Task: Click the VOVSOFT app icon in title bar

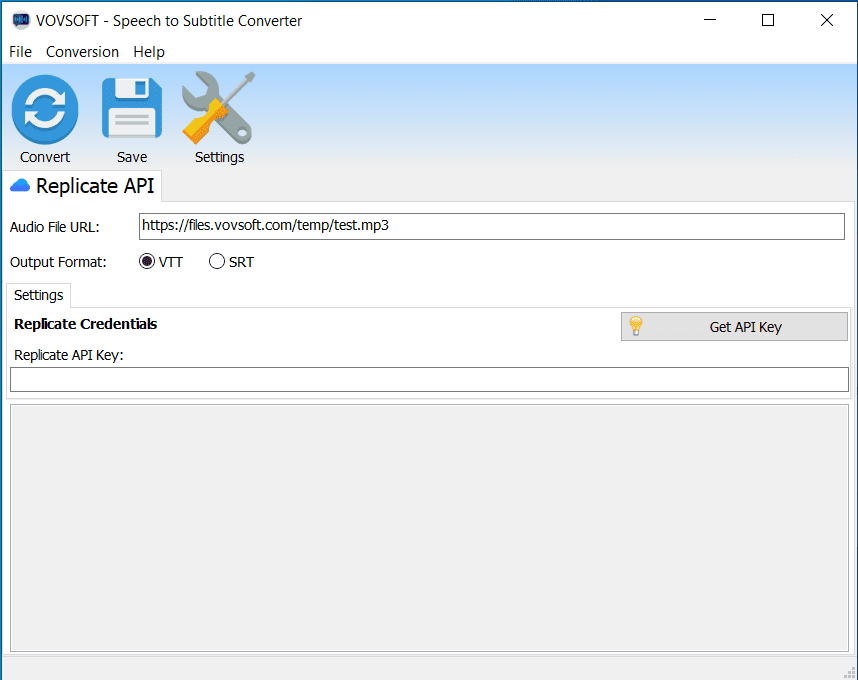Action: pos(21,20)
